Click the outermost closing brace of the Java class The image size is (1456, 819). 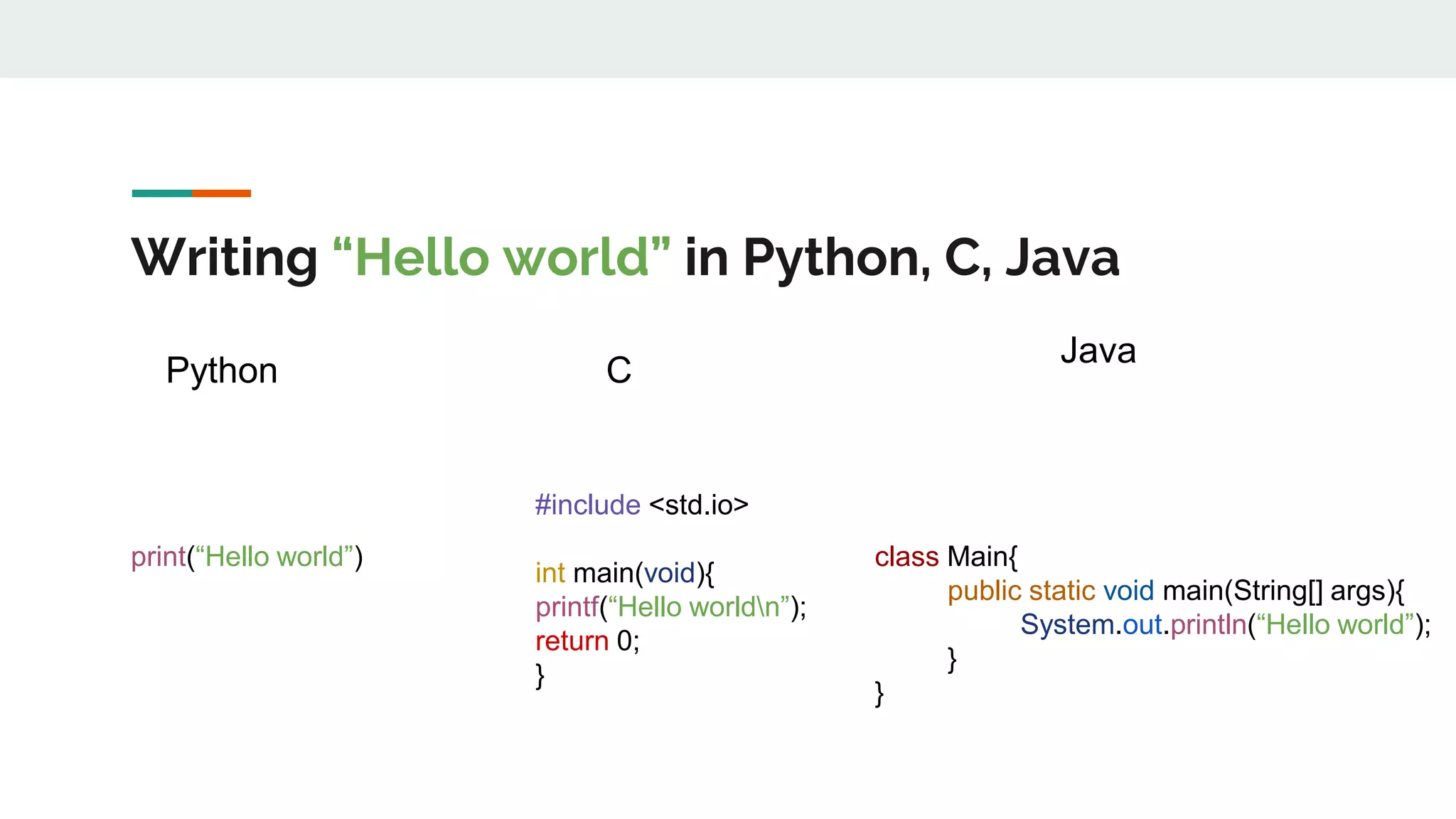tap(879, 694)
